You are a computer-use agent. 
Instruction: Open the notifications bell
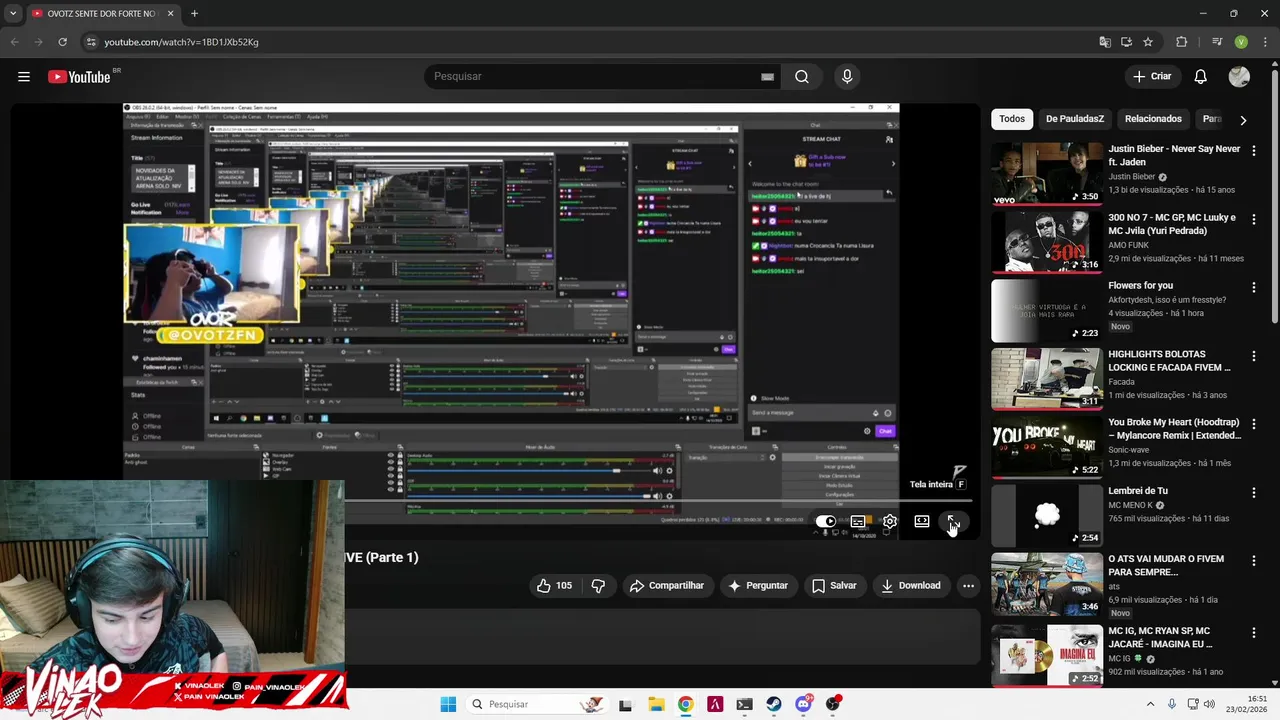[x=1201, y=76]
